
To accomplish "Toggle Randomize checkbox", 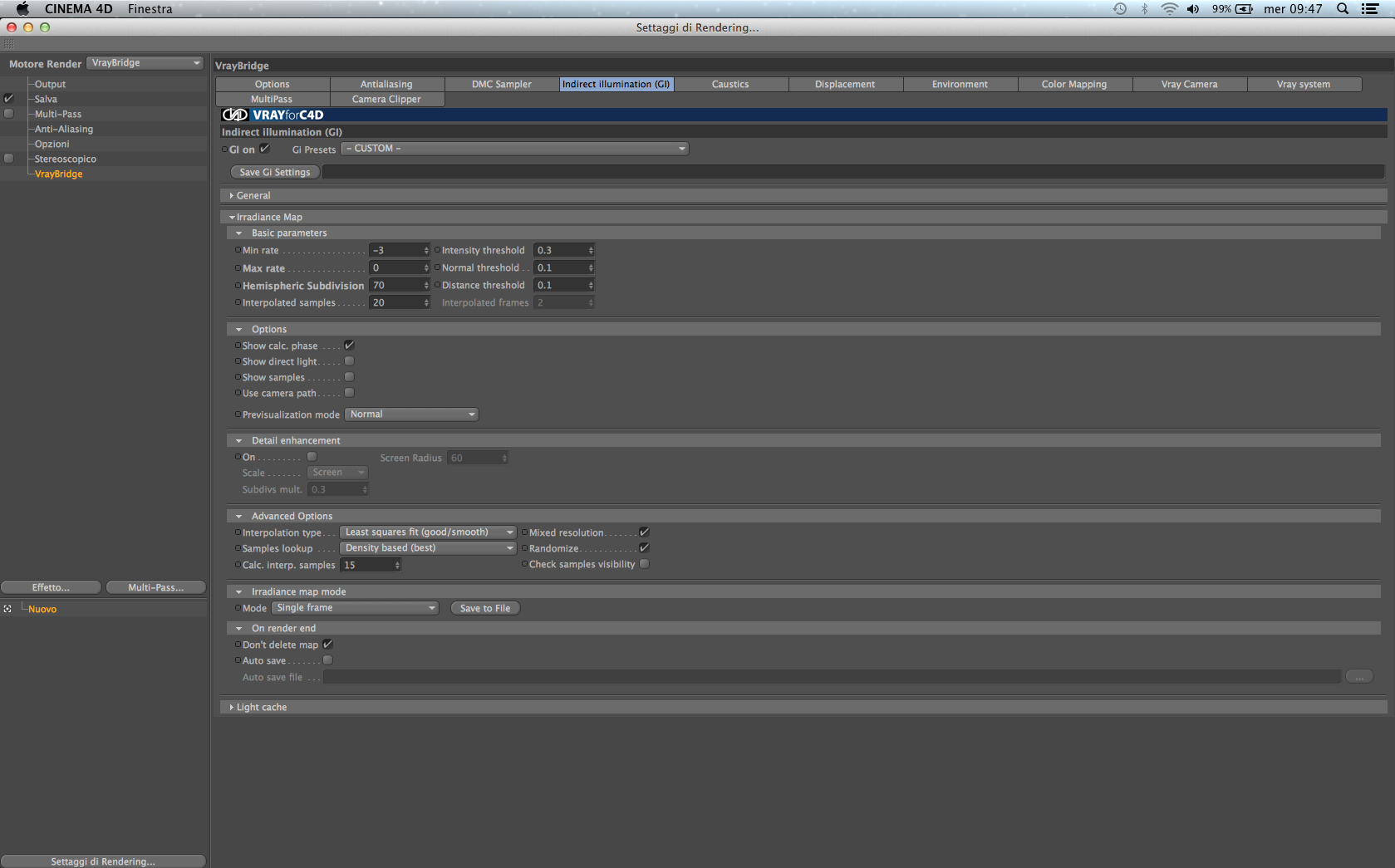I will click(644, 548).
